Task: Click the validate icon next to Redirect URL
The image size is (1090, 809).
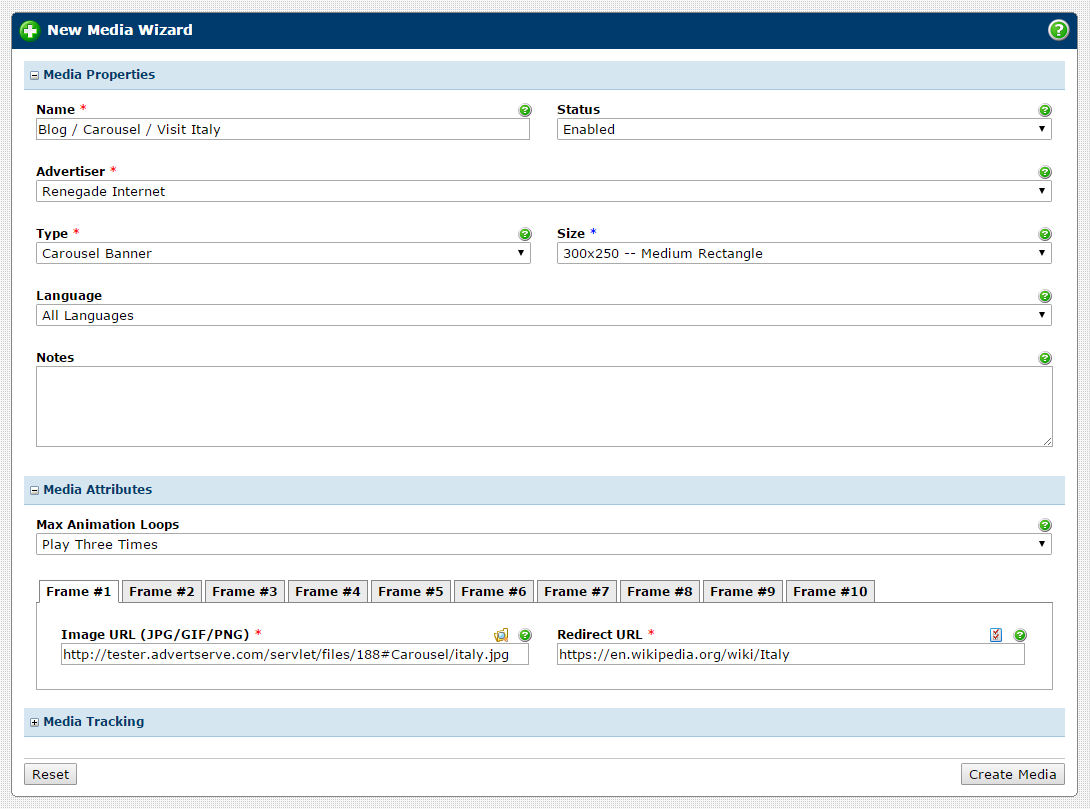Action: [x=995, y=635]
